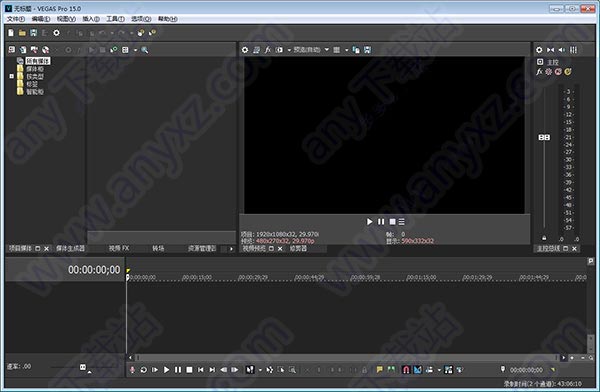Click save snapshot icon in preview toolbar
The height and width of the screenshot is (392, 600).
pyautogui.click(x=367, y=50)
